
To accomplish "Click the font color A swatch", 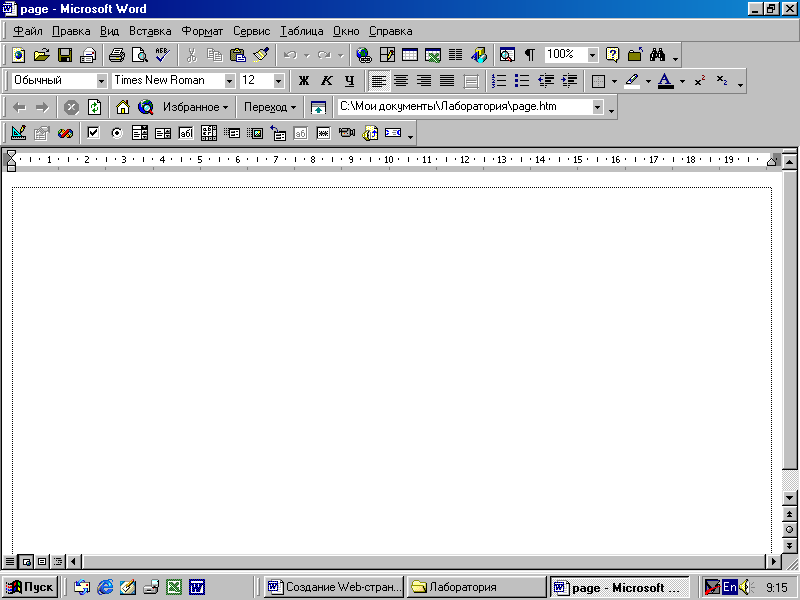I will click(x=665, y=81).
